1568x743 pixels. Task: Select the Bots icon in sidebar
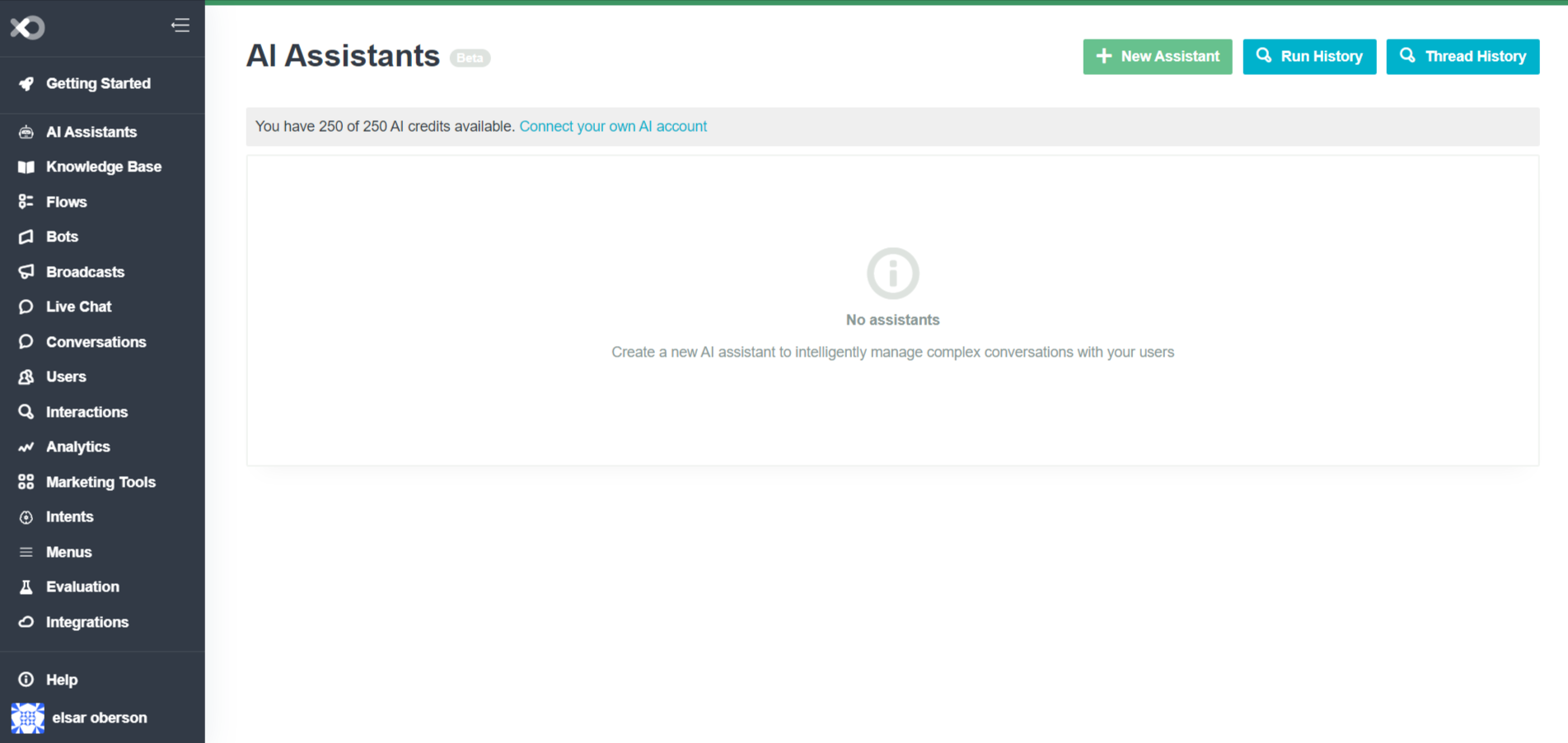click(26, 236)
